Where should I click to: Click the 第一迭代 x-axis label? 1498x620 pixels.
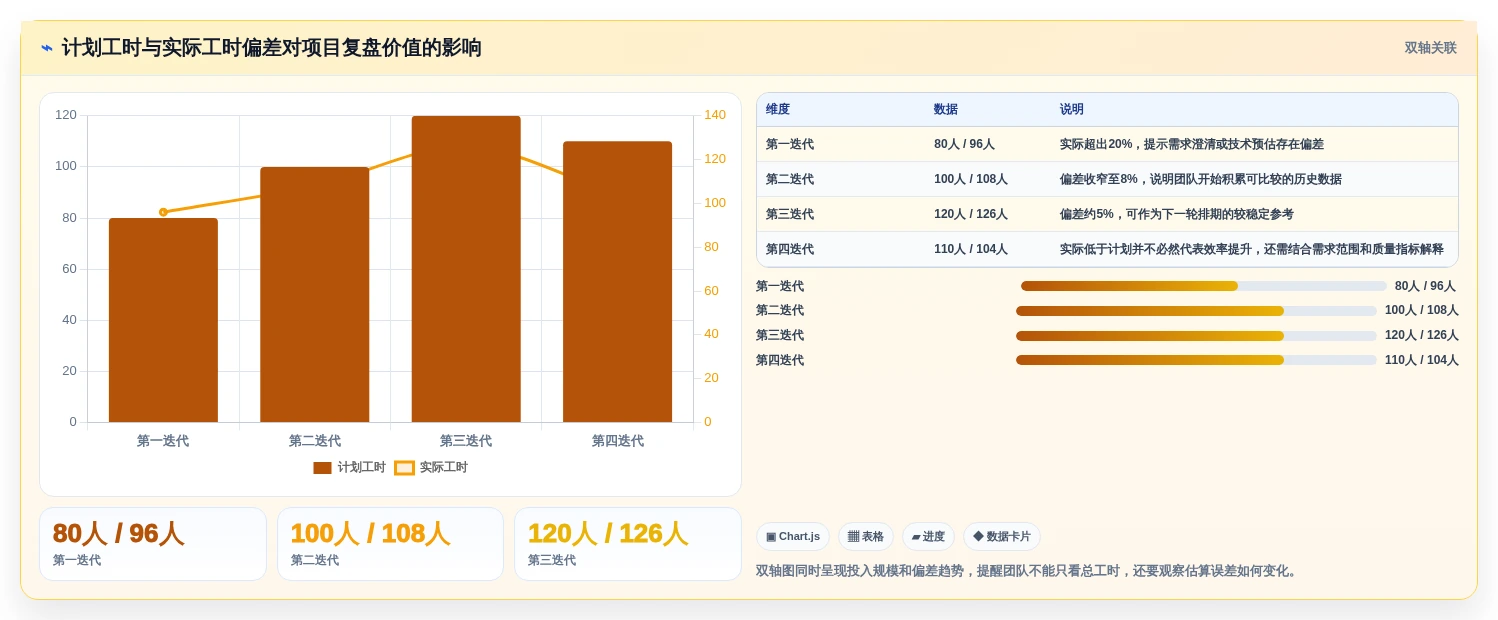163,441
